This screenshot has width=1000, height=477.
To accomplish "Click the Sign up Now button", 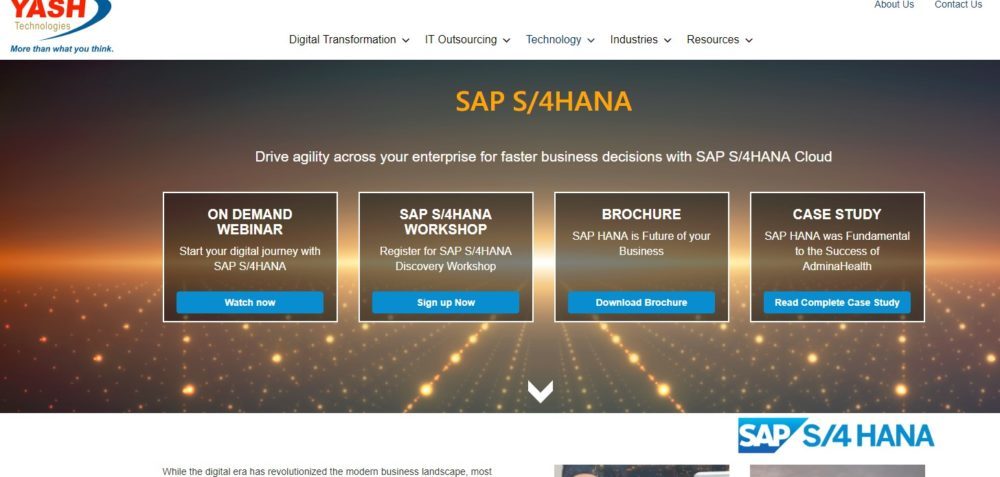I will coord(446,302).
